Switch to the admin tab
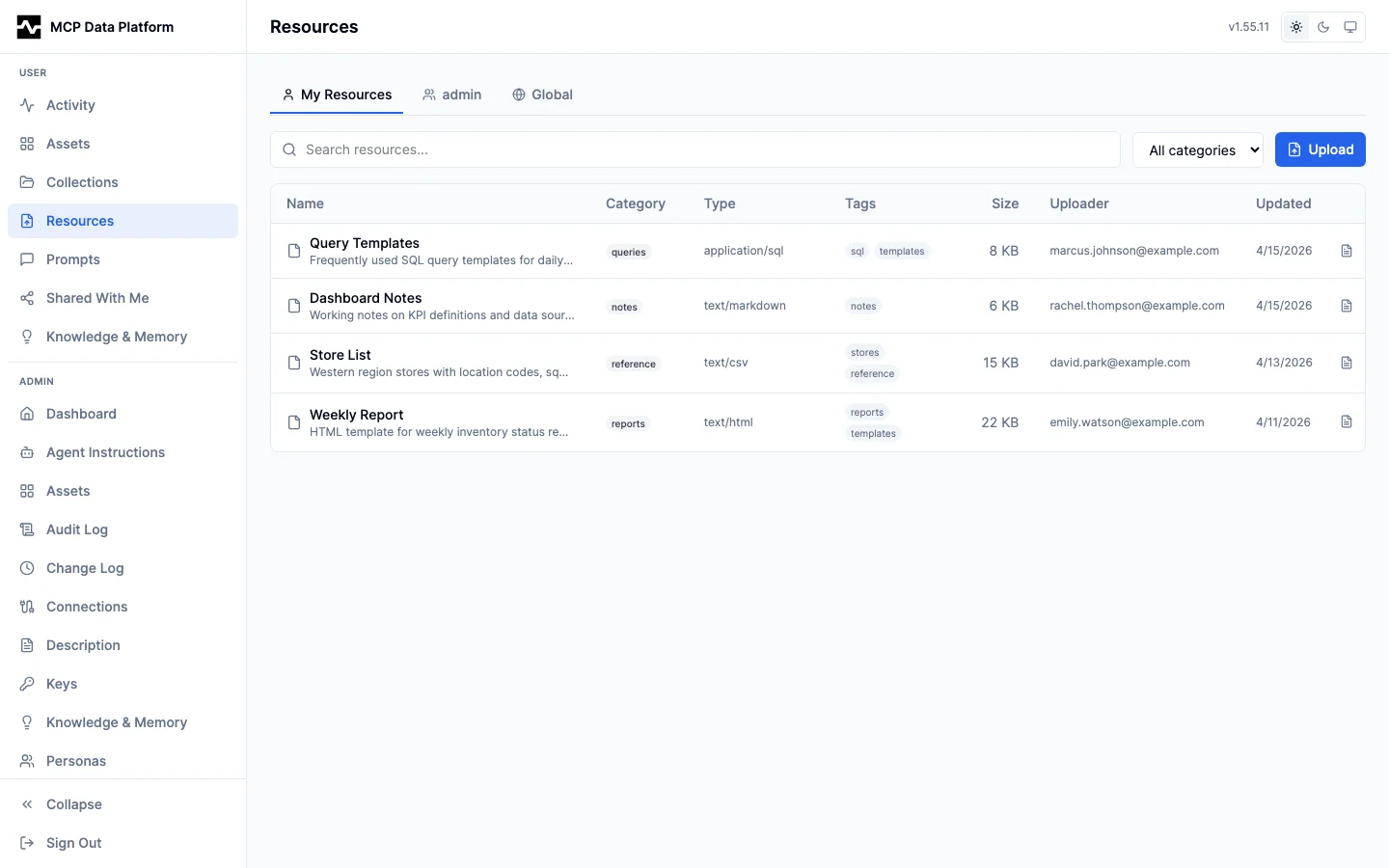The height and width of the screenshot is (868, 1389). tap(452, 95)
